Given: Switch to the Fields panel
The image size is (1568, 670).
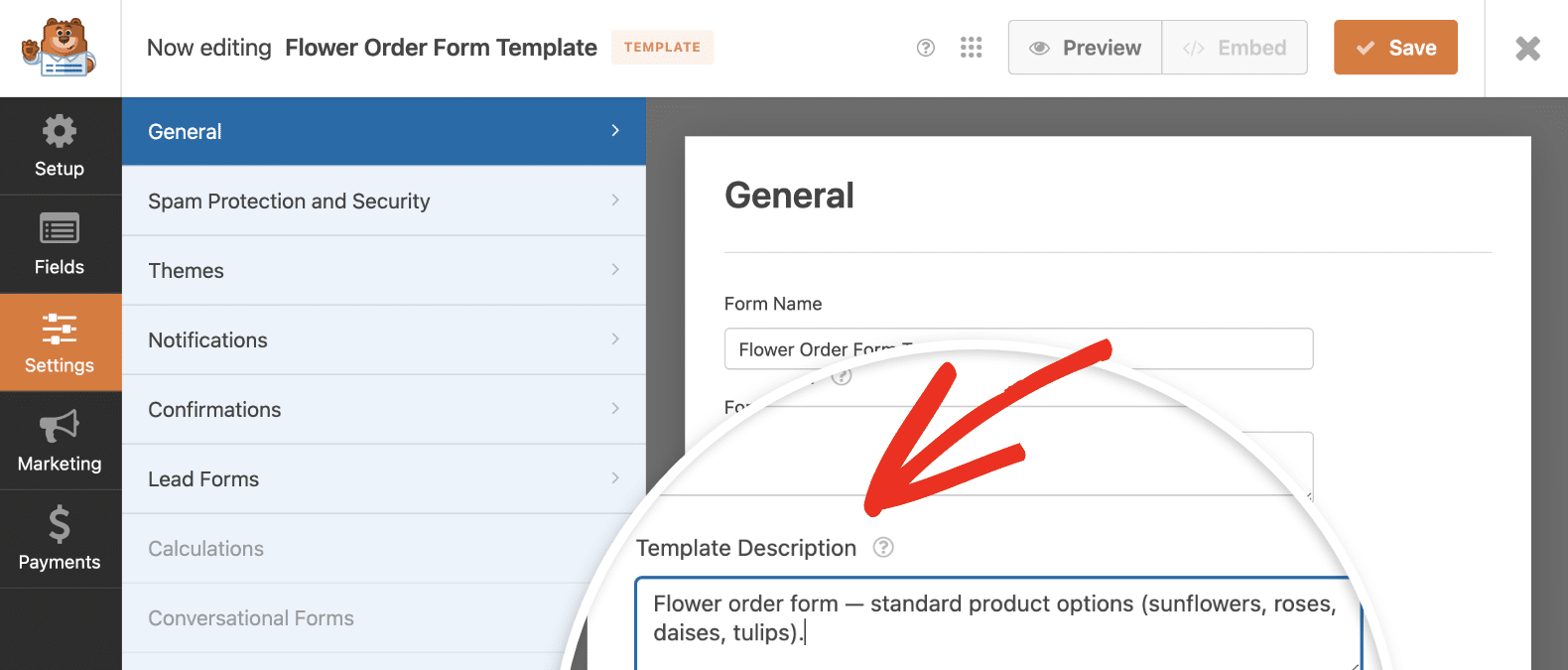Looking at the screenshot, I should click(60, 244).
